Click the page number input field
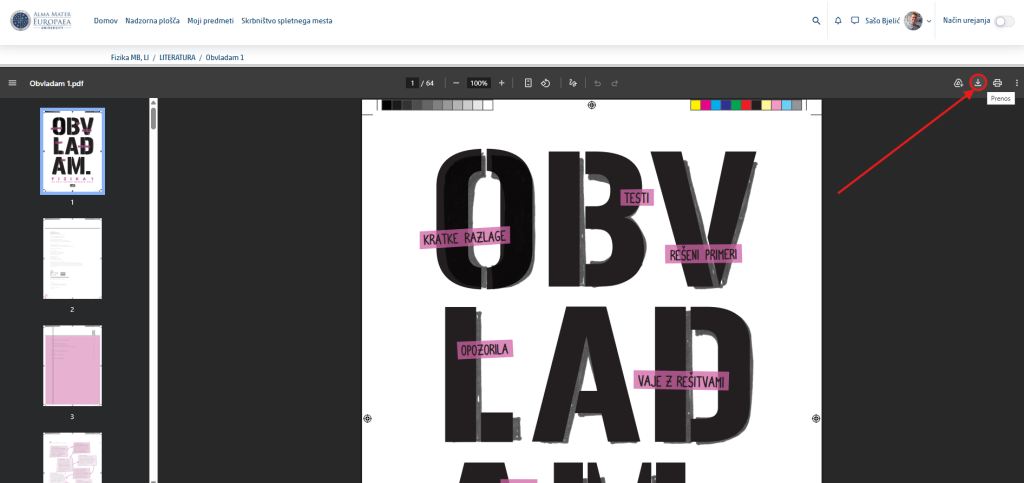The image size is (1024, 483). pos(412,83)
